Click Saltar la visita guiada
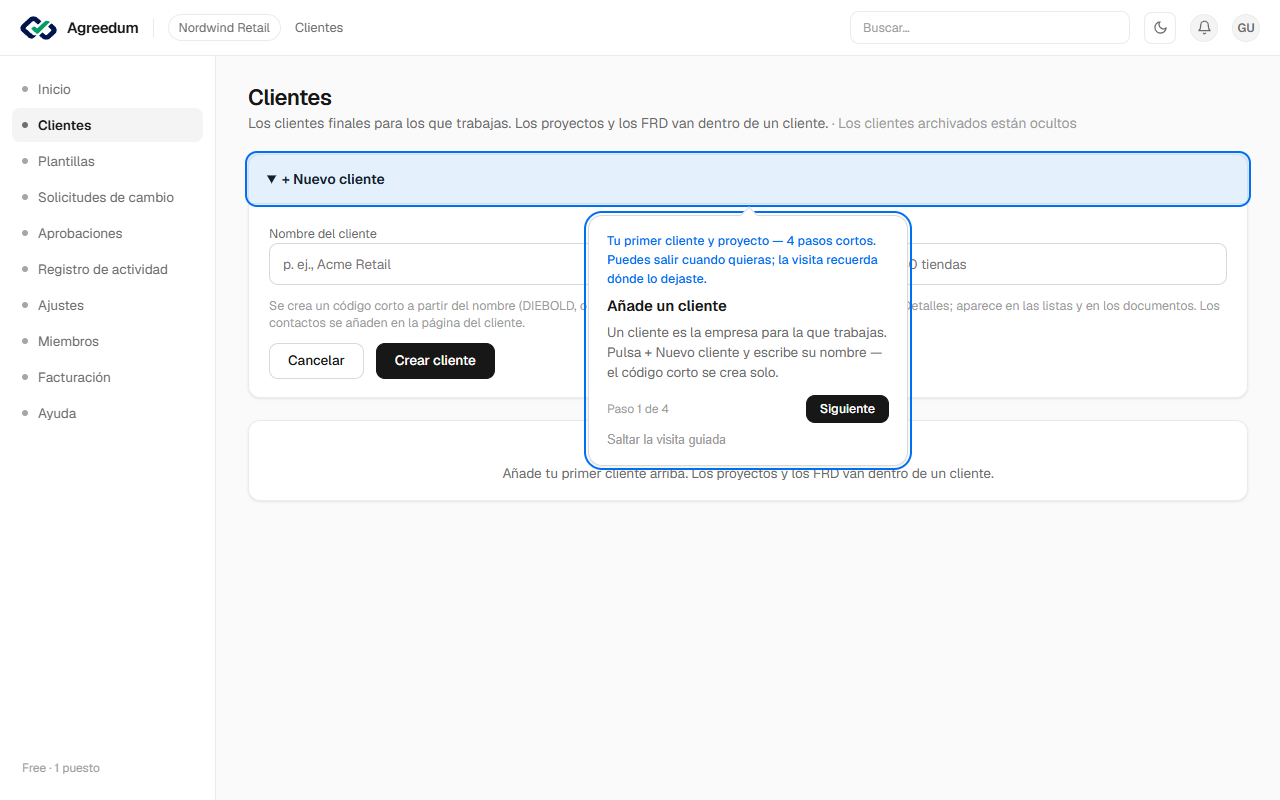Viewport: 1280px width, 800px height. click(666, 439)
